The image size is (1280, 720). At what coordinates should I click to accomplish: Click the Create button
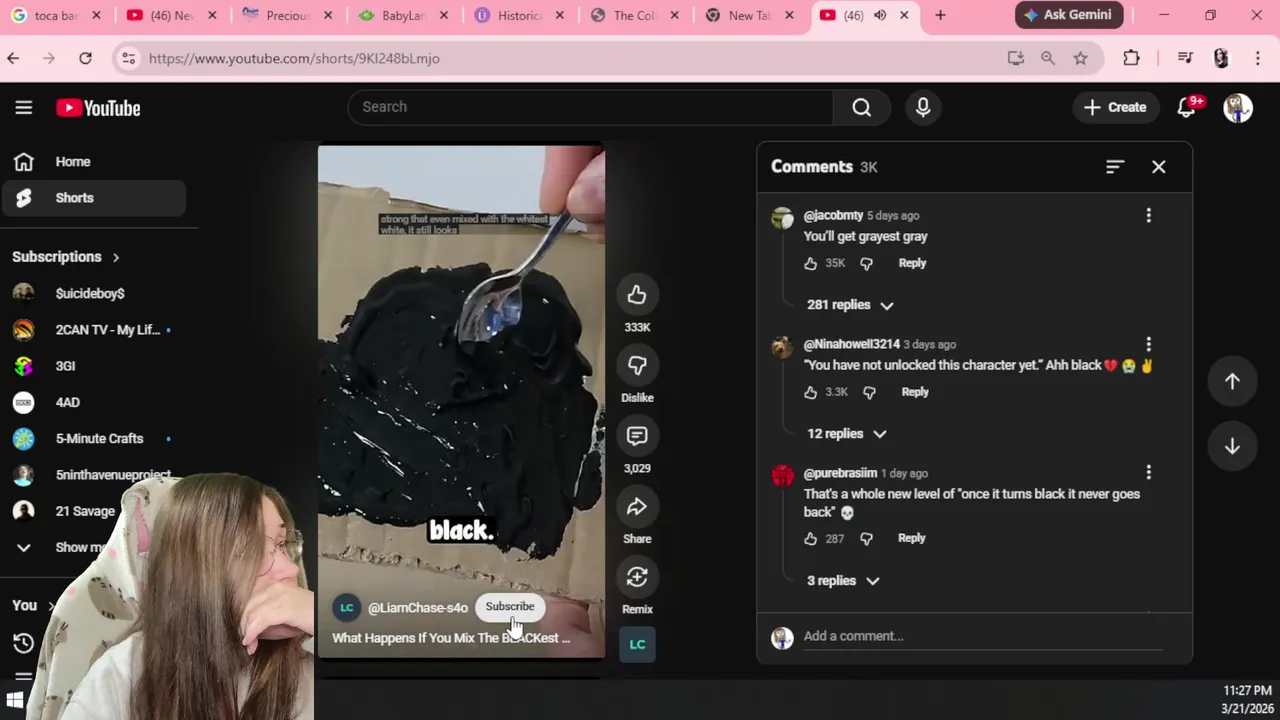point(1115,107)
